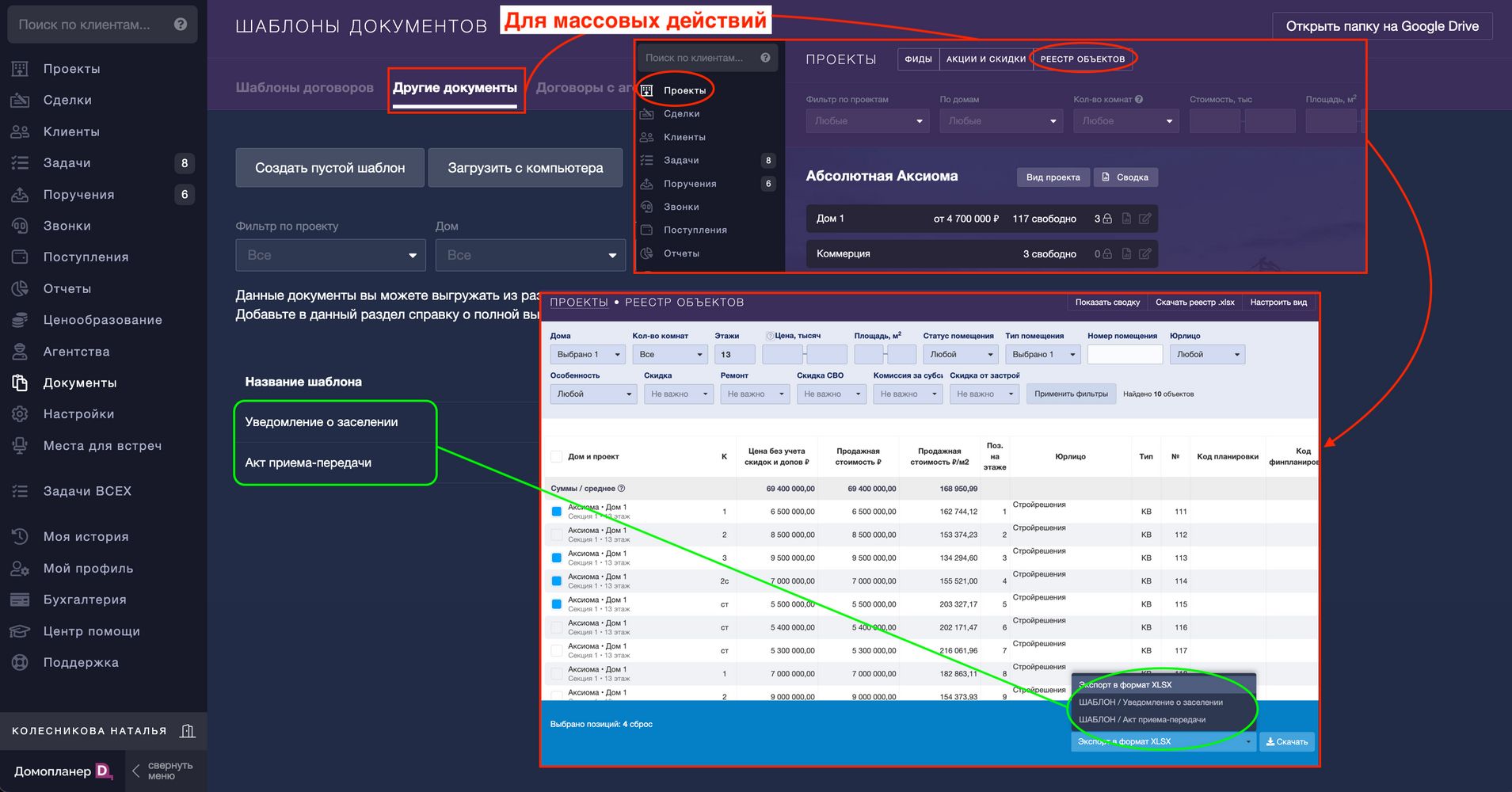Open the Статус помещения dropdown in registry inset
1512x792 pixels.
pyautogui.click(x=961, y=355)
